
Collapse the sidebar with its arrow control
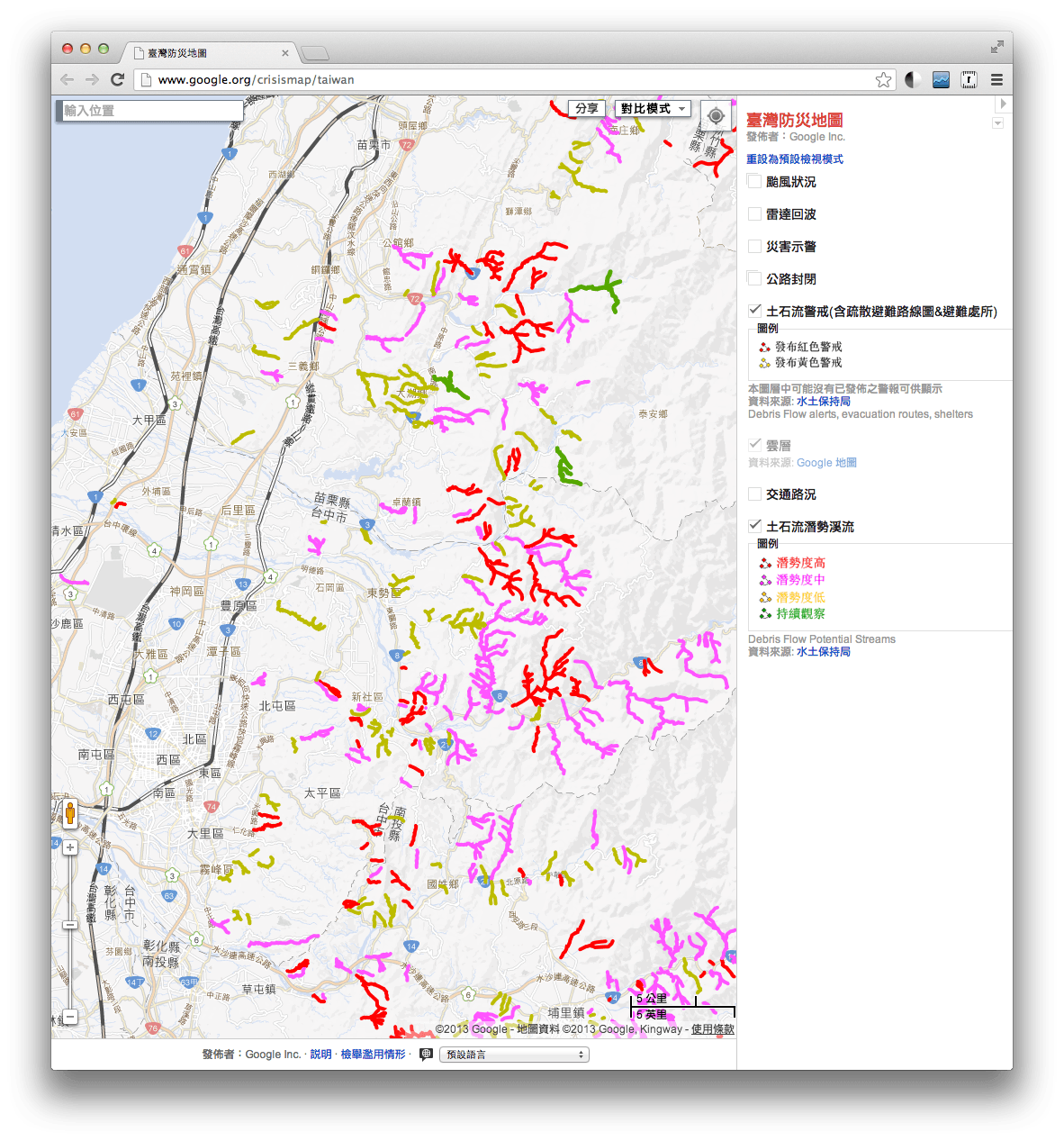coord(1003,104)
